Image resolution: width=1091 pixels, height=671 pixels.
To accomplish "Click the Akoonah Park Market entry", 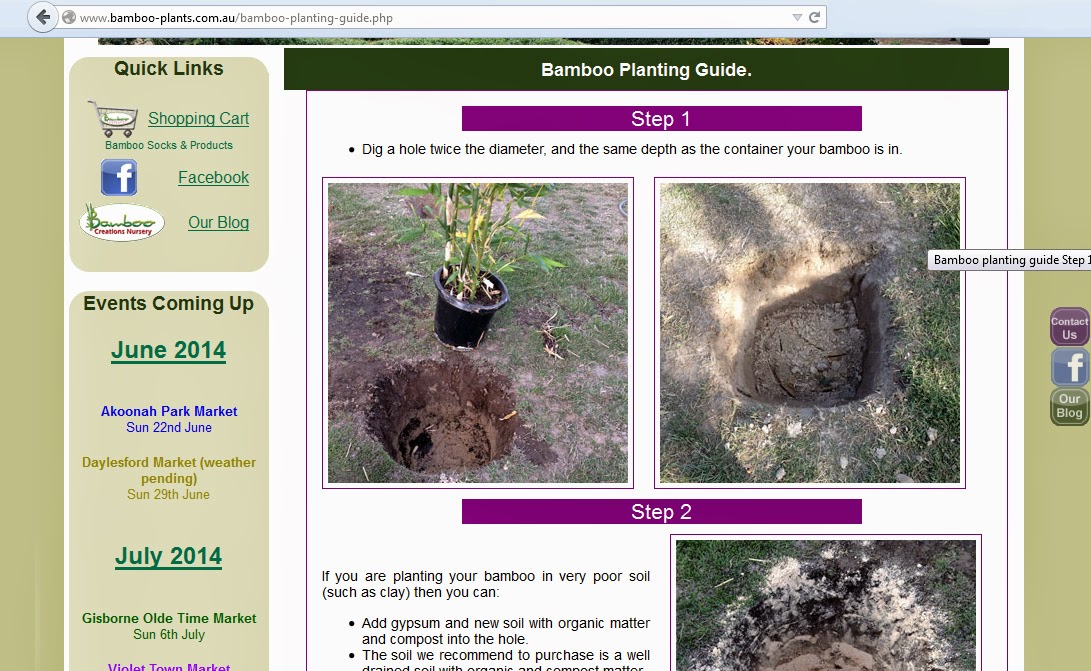I will coord(168,410).
